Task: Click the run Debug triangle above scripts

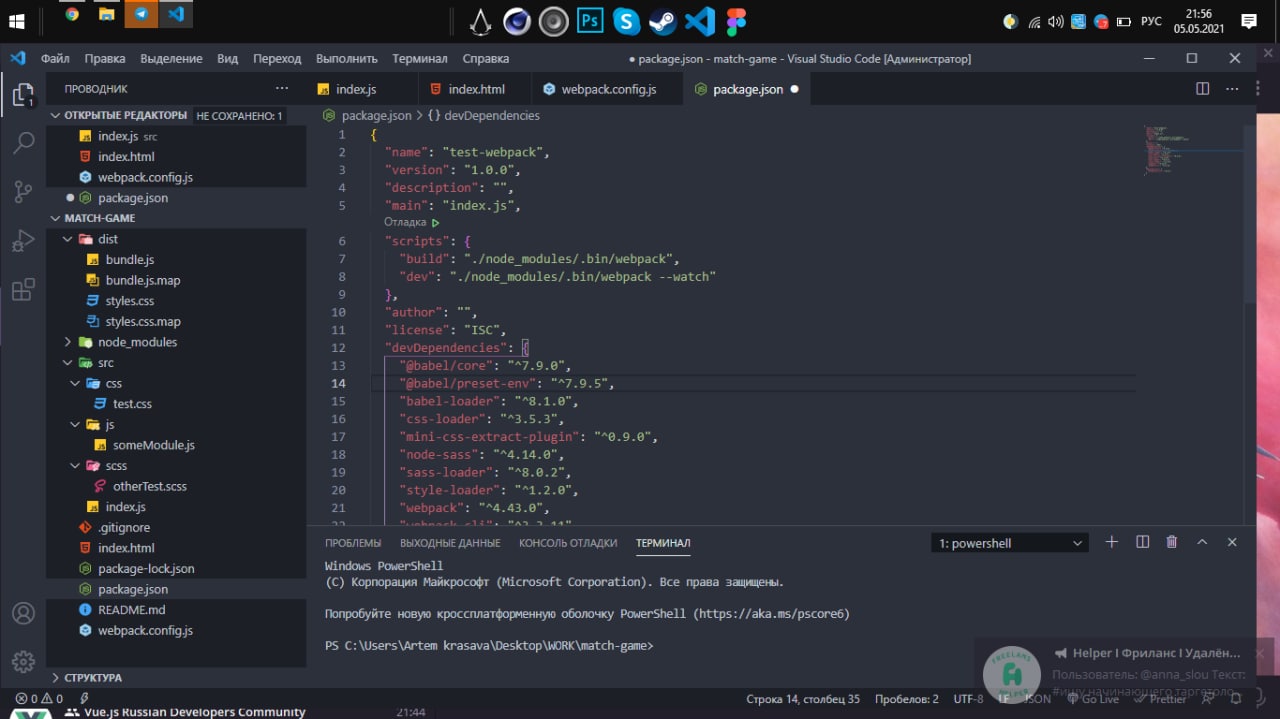Action: coord(435,223)
